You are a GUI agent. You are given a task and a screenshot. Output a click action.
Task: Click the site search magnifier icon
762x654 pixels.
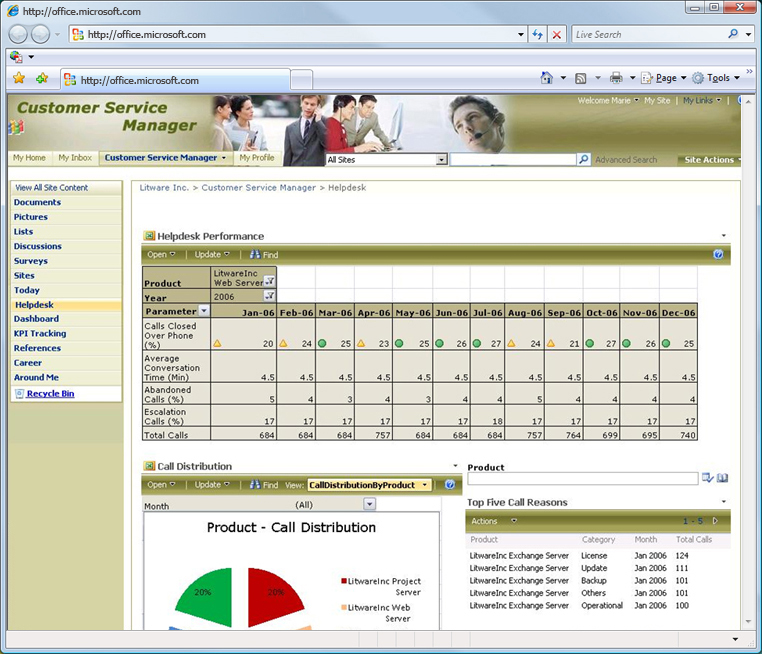584,160
